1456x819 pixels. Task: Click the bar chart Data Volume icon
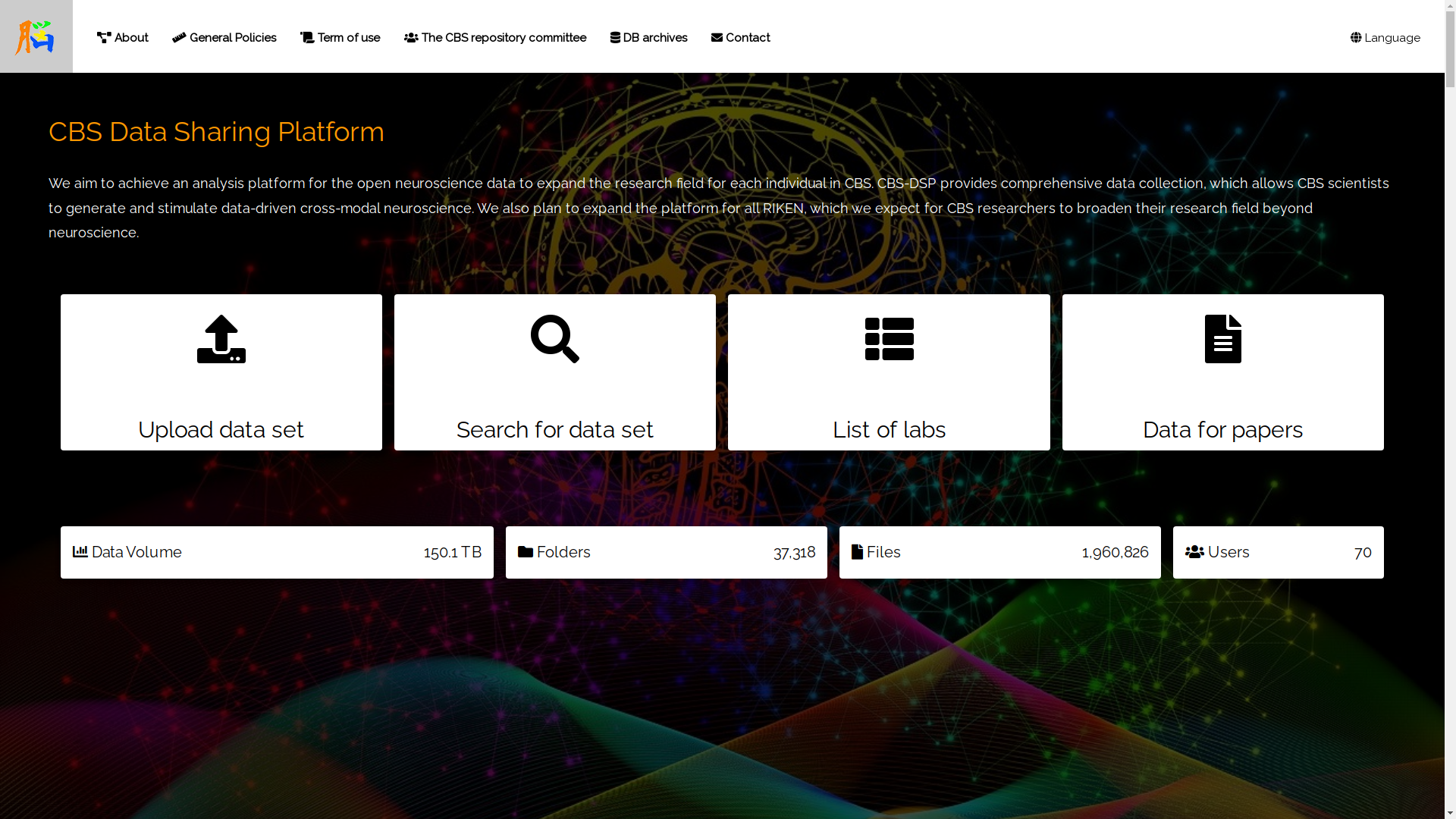pyautogui.click(x=80, y=552)
